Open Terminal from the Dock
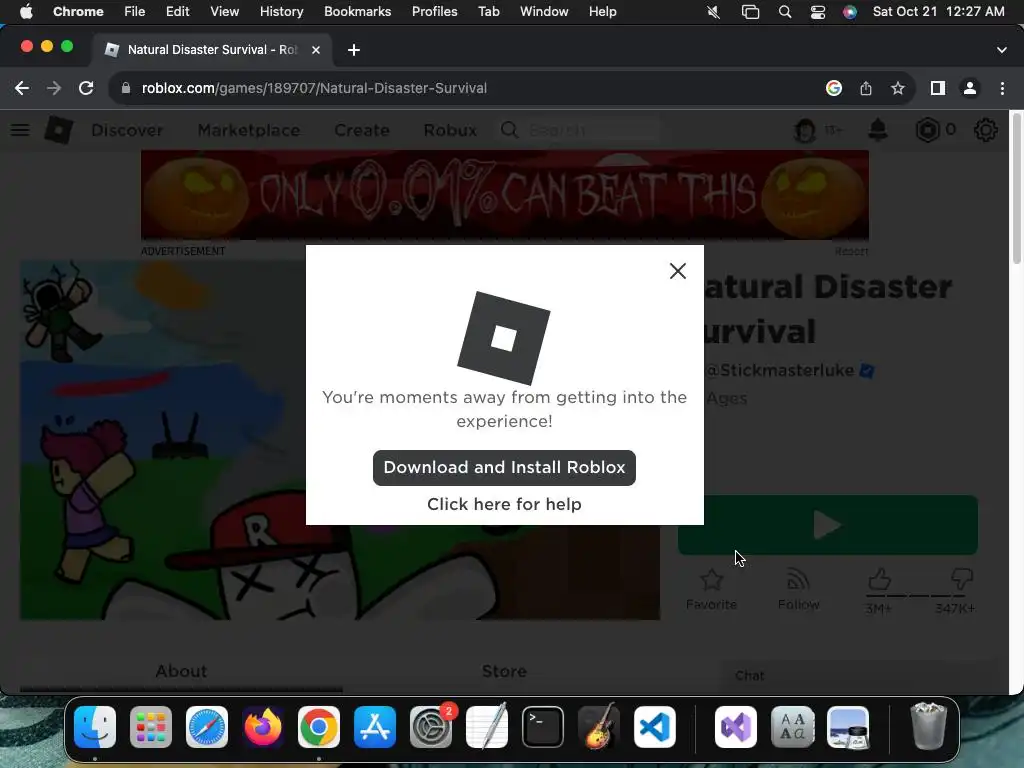Image resolution: width=1024 pixels, height=768 pixels. point(543,727)
